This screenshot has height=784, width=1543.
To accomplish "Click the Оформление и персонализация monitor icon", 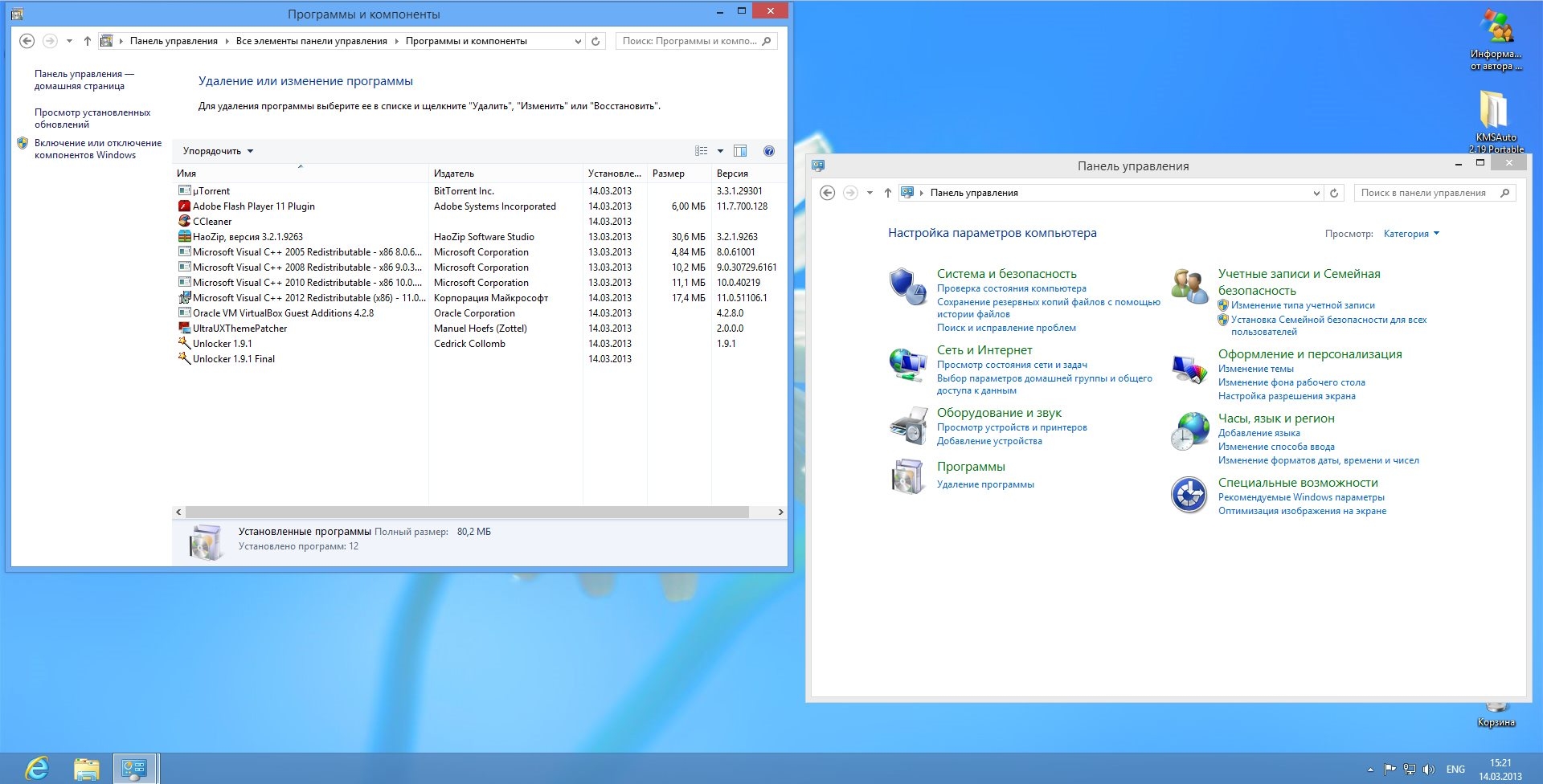I will [x=1189, y=370].
